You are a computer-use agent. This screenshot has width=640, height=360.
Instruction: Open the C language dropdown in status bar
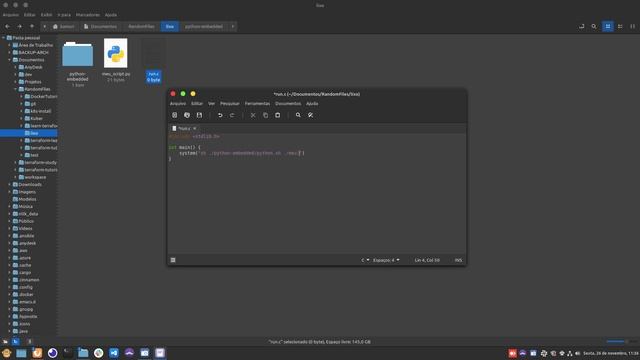365,260
